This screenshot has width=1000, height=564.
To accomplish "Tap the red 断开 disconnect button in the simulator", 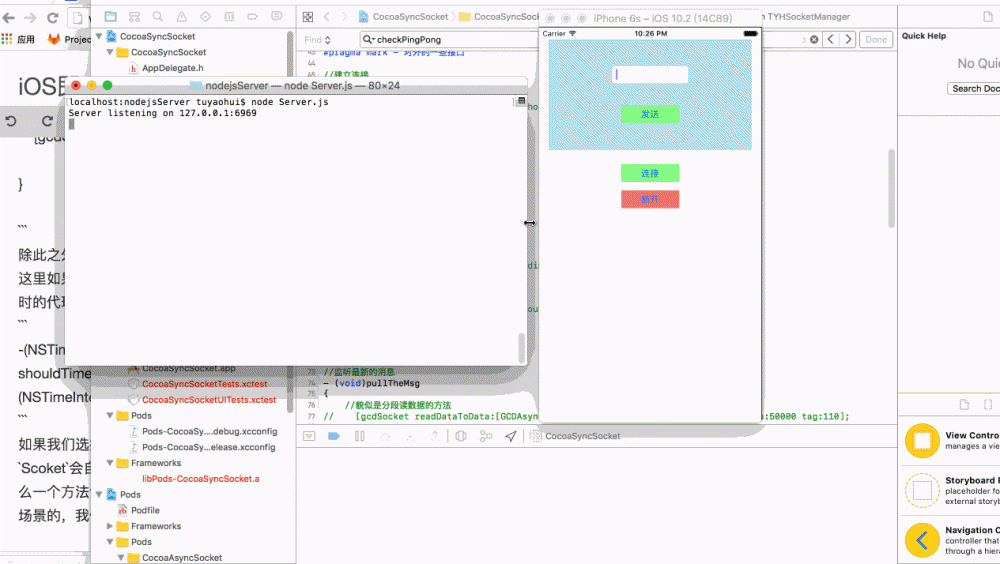I will (x=650, y=199).
